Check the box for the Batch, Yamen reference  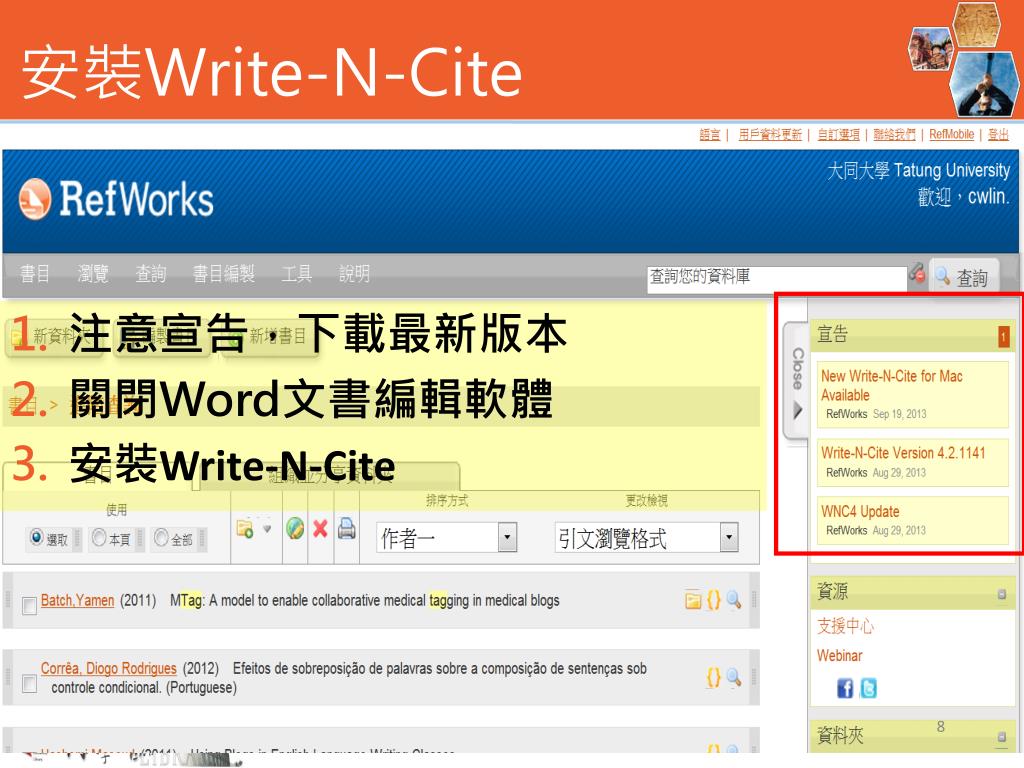pyautogui.click(x=29, y=606)
